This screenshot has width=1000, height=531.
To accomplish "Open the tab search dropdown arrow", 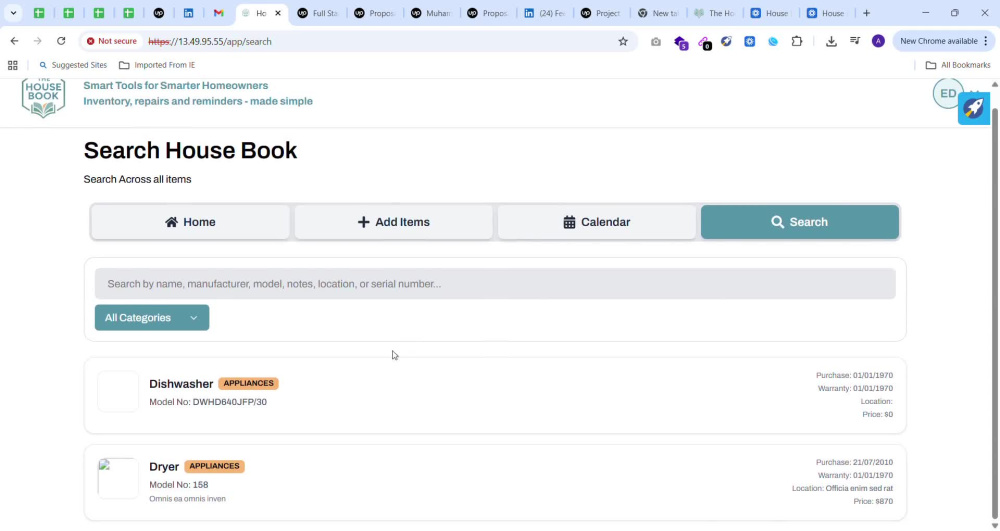I will click(13, 13).
